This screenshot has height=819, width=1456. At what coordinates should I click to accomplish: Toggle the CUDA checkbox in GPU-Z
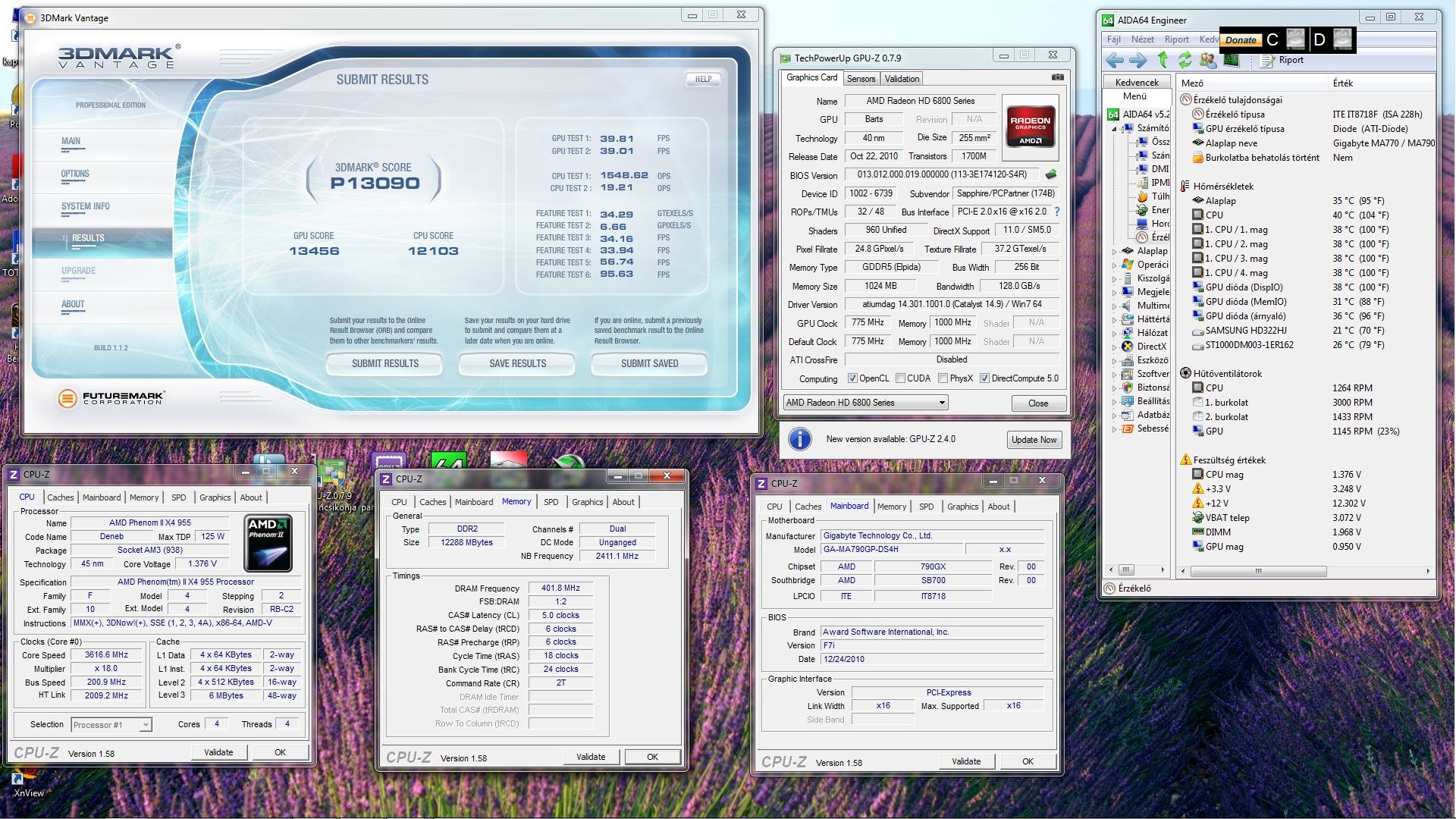pyautogui.click(x=900, y=378)
